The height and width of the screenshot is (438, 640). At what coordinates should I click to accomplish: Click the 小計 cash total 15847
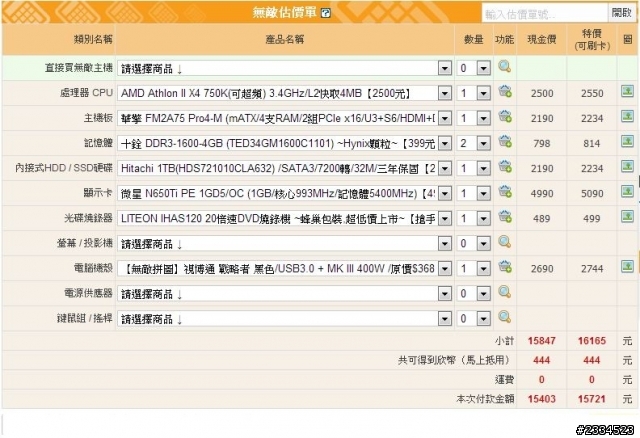click(542, 341)
